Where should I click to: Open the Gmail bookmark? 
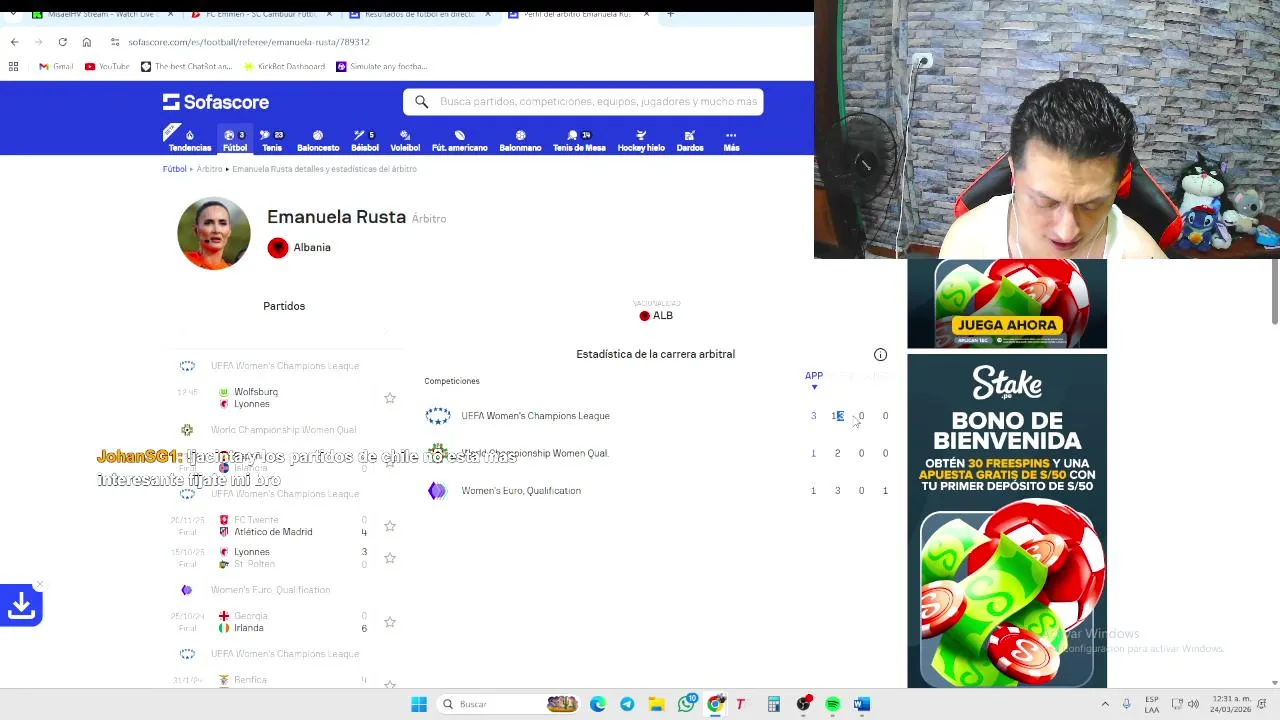click(56, 66)
